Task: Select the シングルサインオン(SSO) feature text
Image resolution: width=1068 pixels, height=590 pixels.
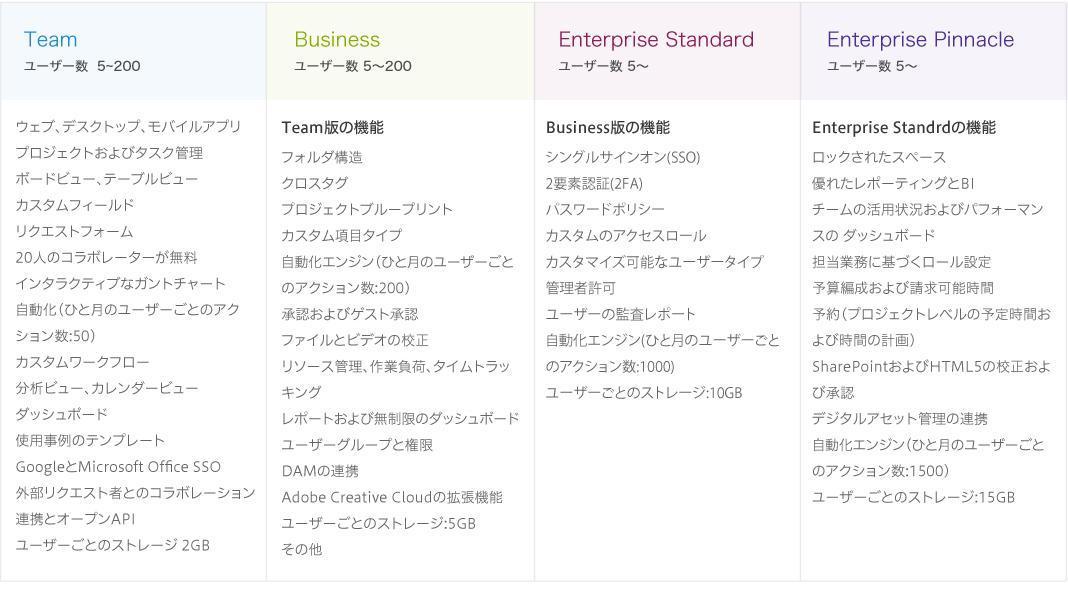Action: pos(623,157)
